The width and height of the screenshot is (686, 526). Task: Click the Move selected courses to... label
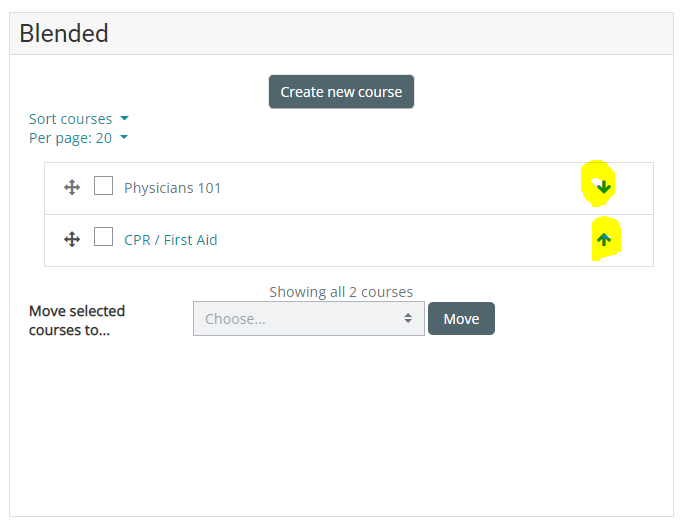77,320
